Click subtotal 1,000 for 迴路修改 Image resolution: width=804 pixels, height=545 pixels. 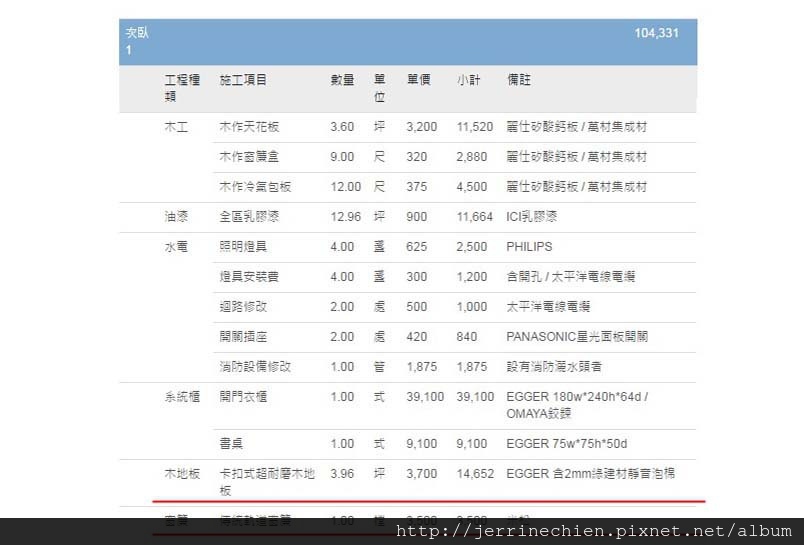472,307
